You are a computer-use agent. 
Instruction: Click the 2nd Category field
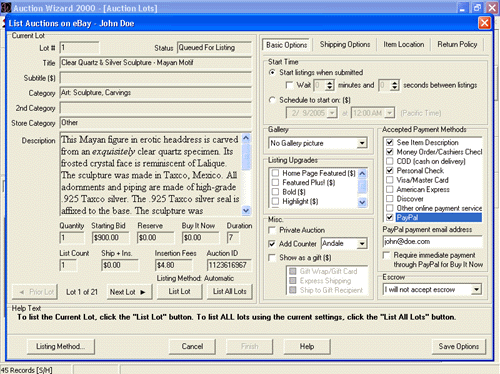(156, 108)
